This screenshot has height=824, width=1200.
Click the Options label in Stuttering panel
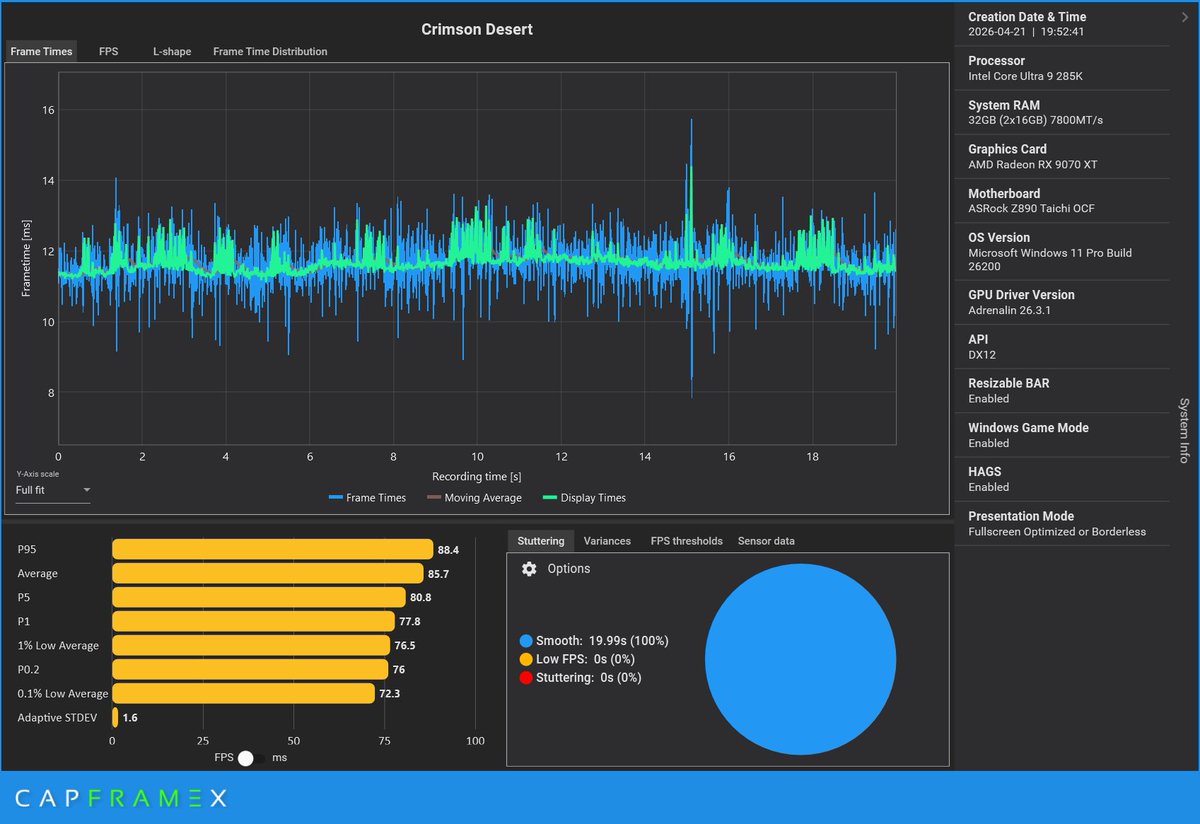coord(569,569)
